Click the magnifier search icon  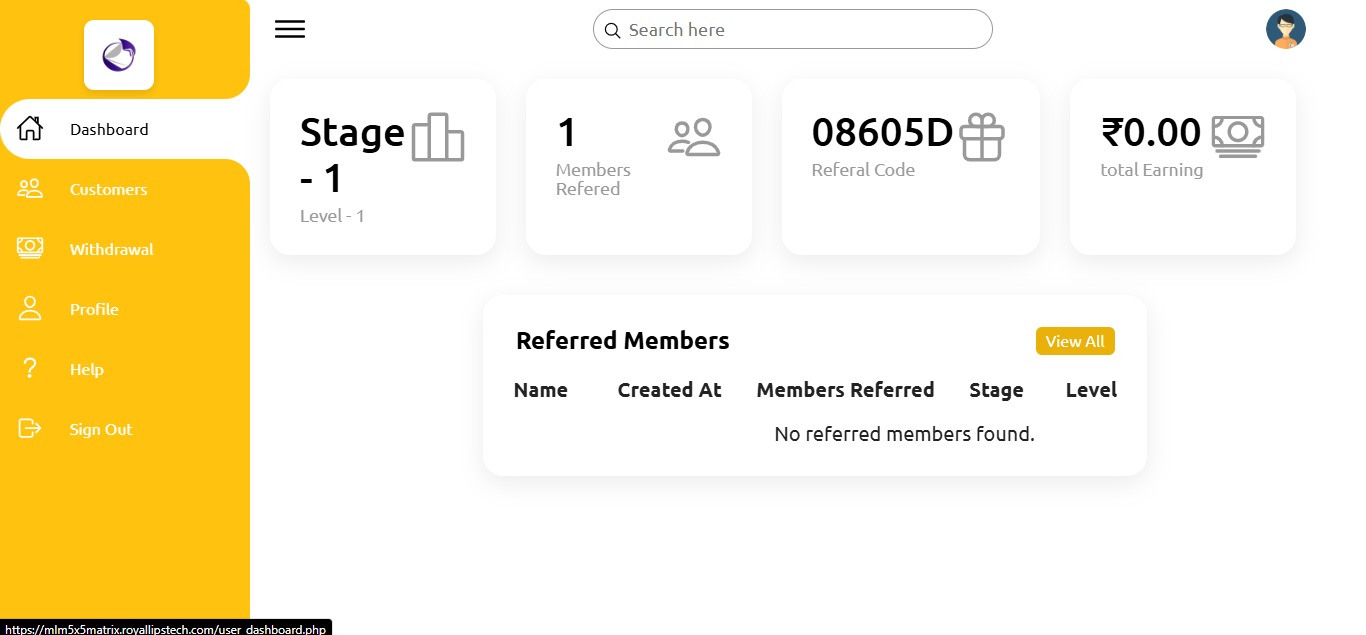point(613,31)
